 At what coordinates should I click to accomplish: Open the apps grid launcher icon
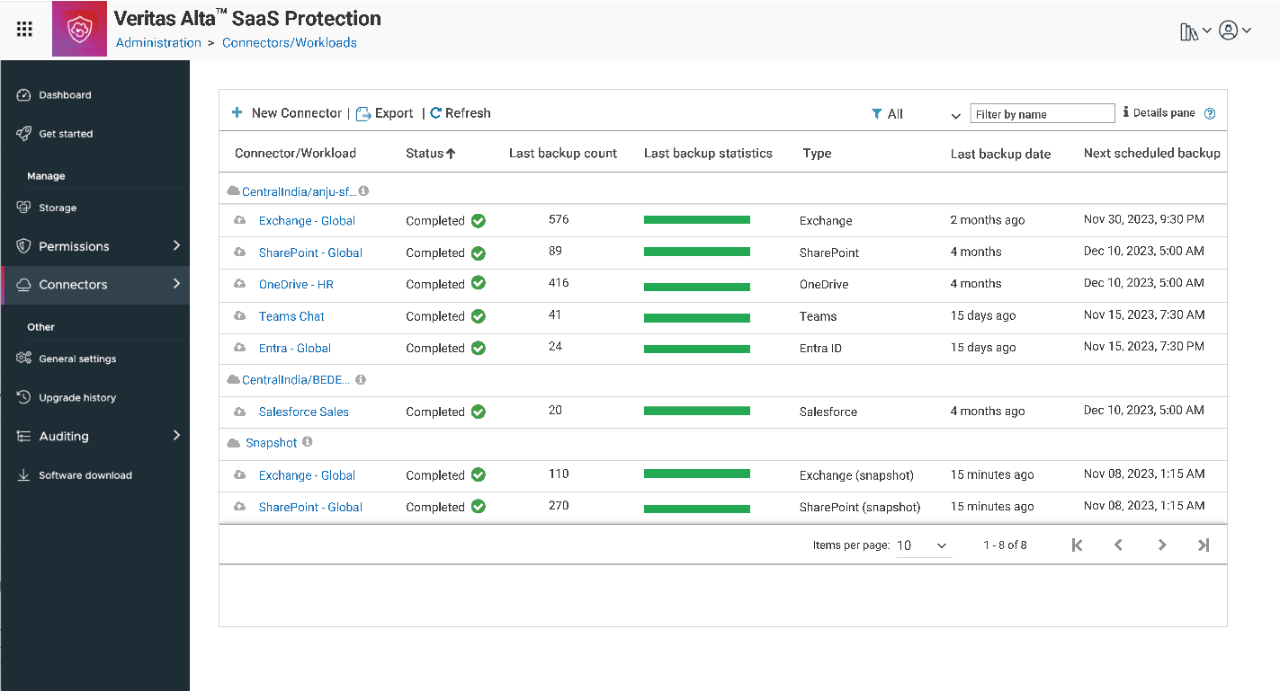click(25, 29)
